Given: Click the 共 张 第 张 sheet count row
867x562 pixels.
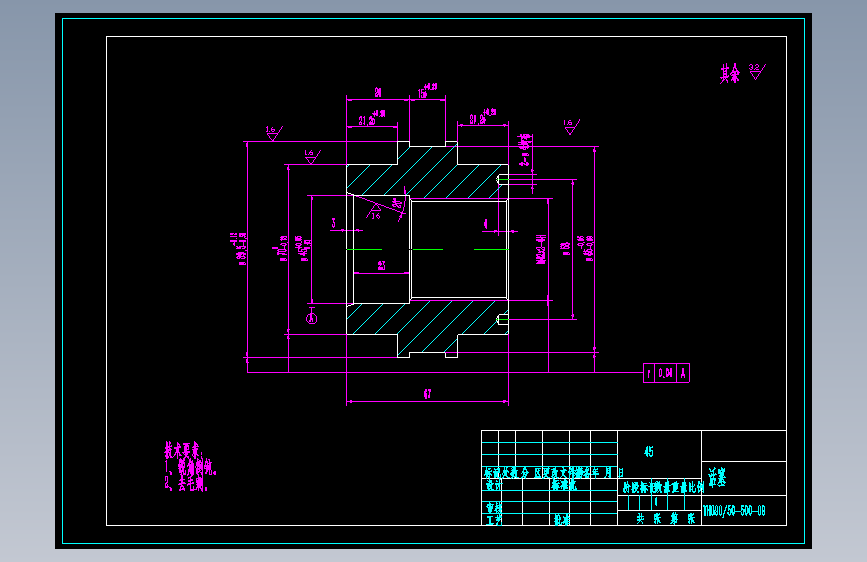Looking at the screenshot, I should tap(665, 518).
